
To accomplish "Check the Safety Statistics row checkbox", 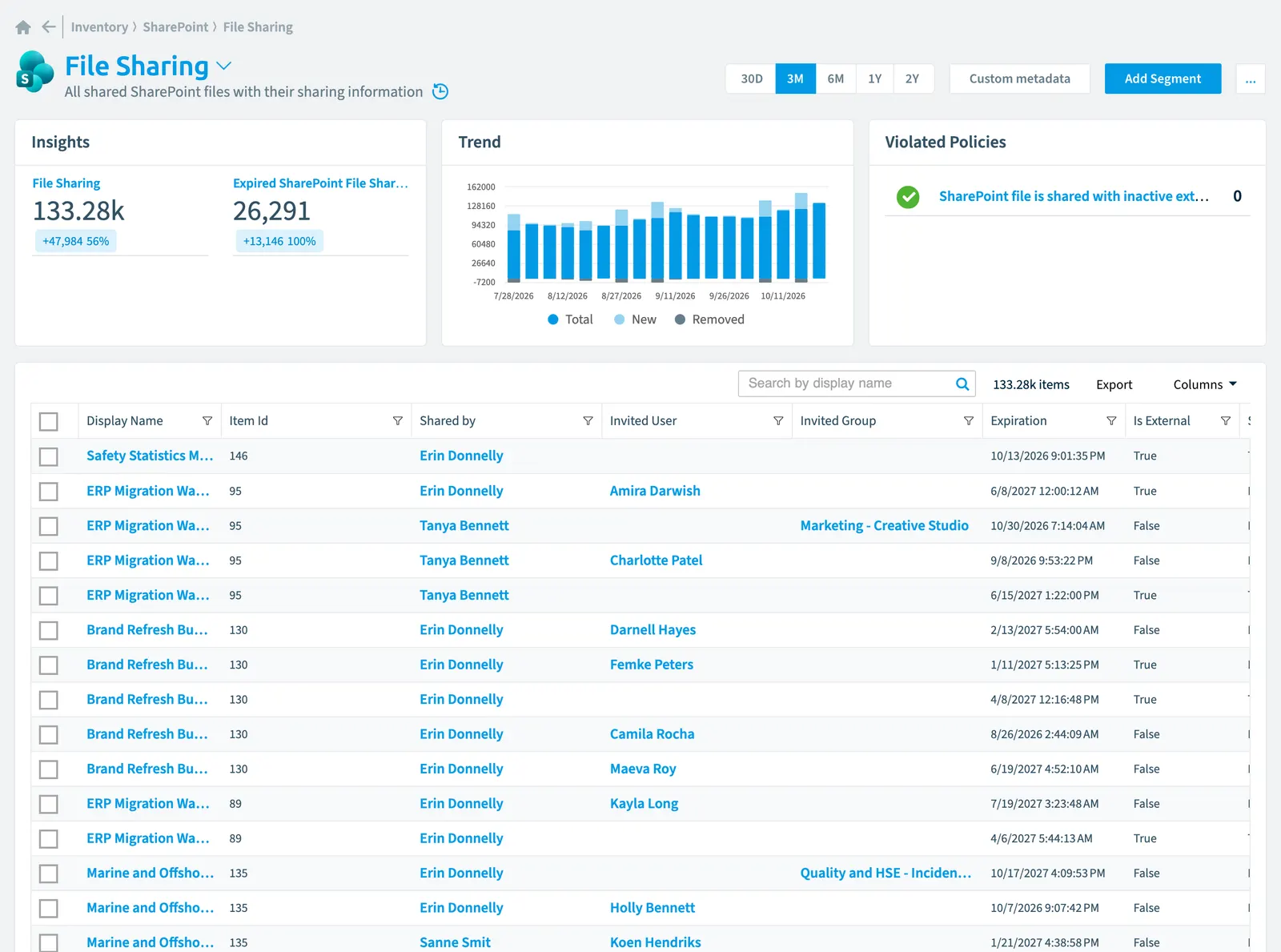I will 49,456.
